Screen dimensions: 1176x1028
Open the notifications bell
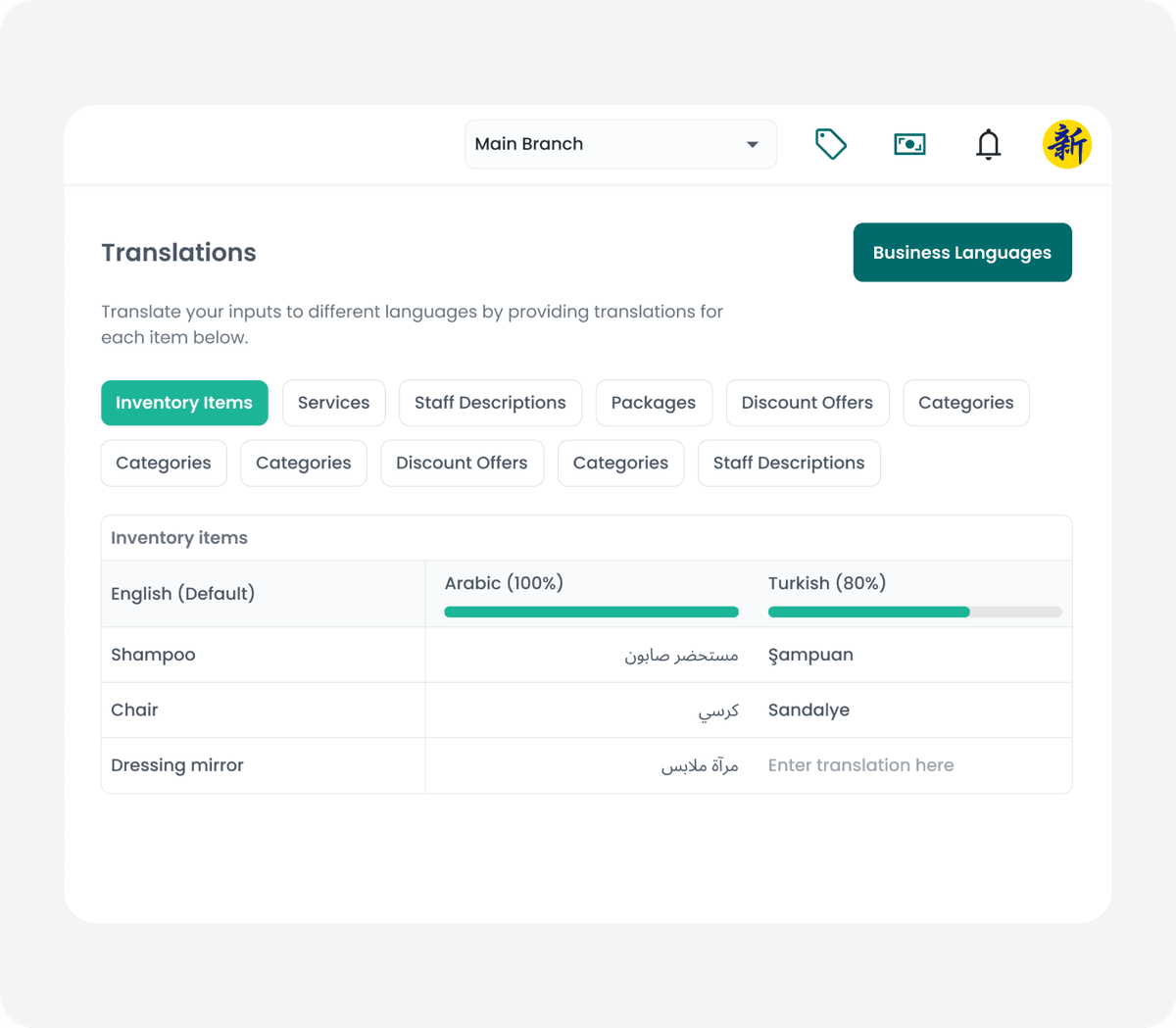[989, 144]
